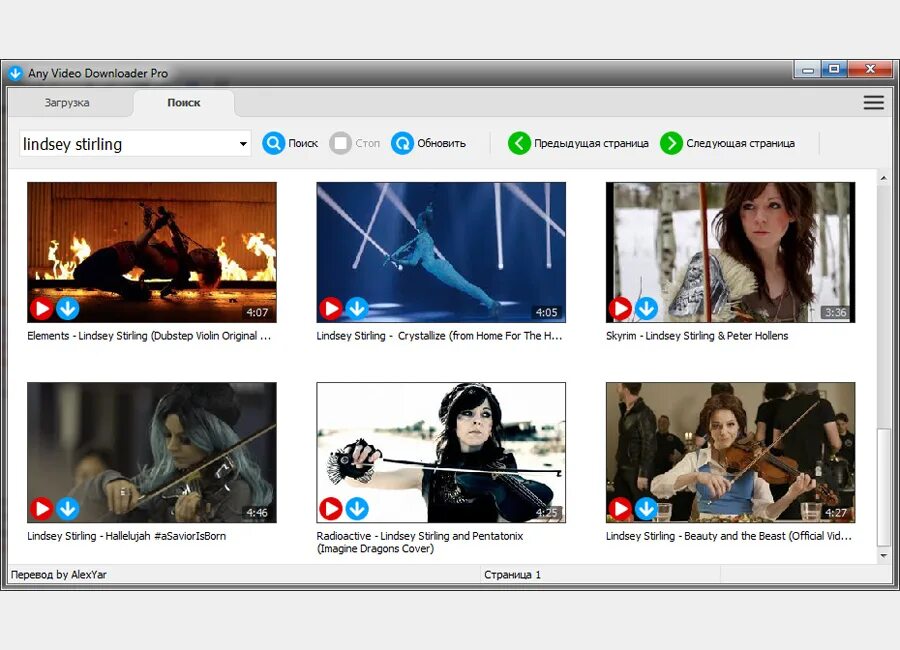Click the blue Поиск magnifier icon
Viewport: 900px width, 650px height.
click(274, 143)
